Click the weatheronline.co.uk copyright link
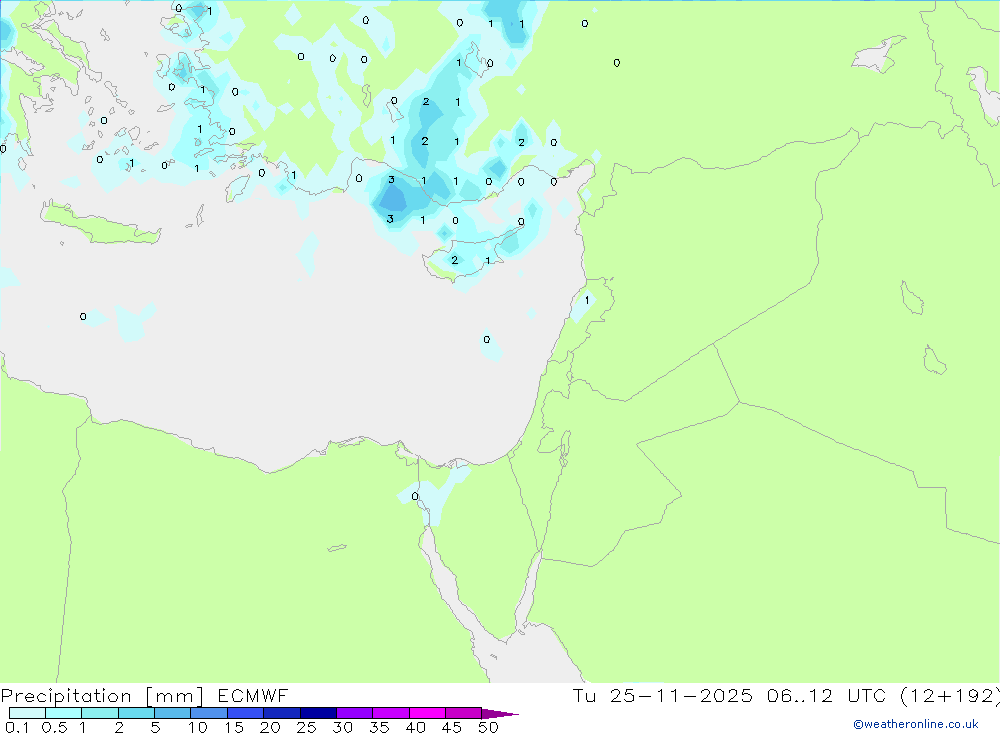1000x733 pixels. click(916, 724)
